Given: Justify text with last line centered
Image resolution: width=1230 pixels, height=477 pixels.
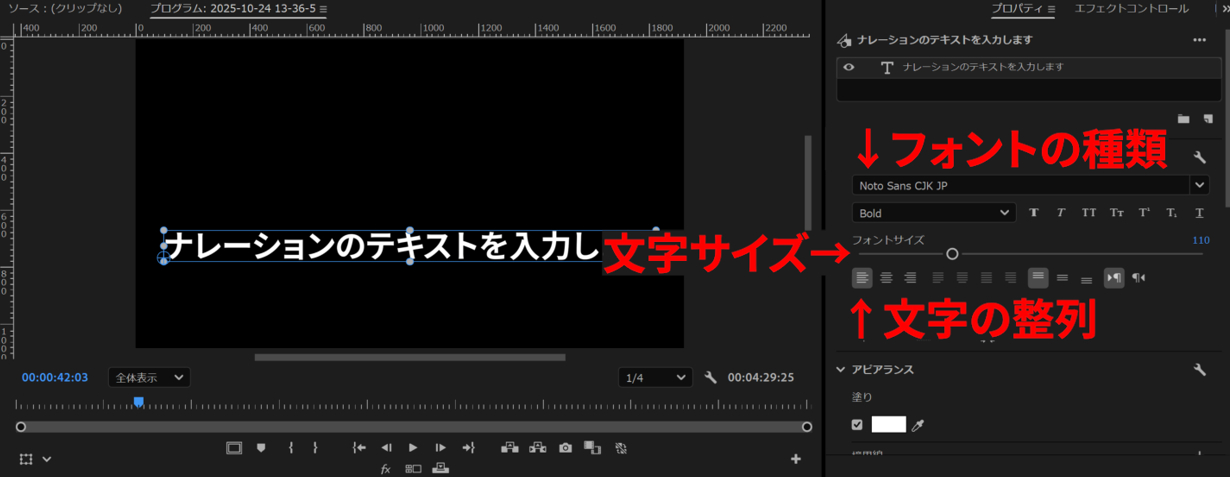Looking at the screenshot, I should (962, 278).
